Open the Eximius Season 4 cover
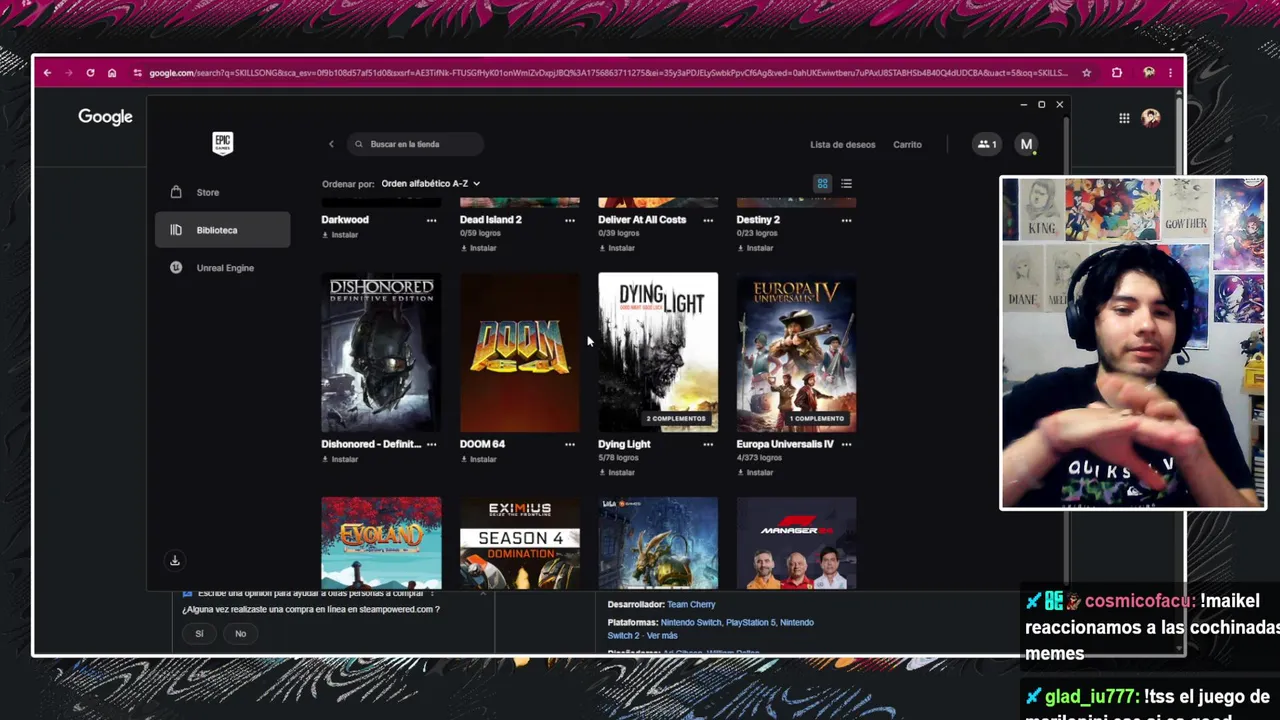The image size is (1280, 720). pos(519,543)
